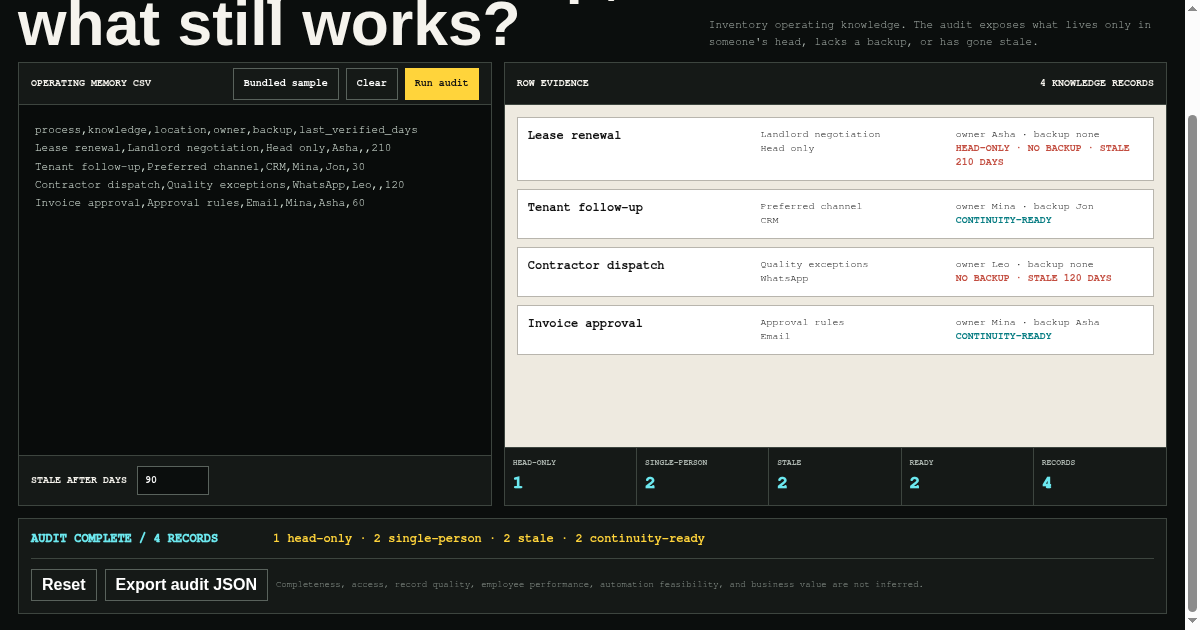Click the disclaimer beginning 'Completeness, access, record quality'
This screenshot has width=1200, height=630.
click(x=600, y=585)
